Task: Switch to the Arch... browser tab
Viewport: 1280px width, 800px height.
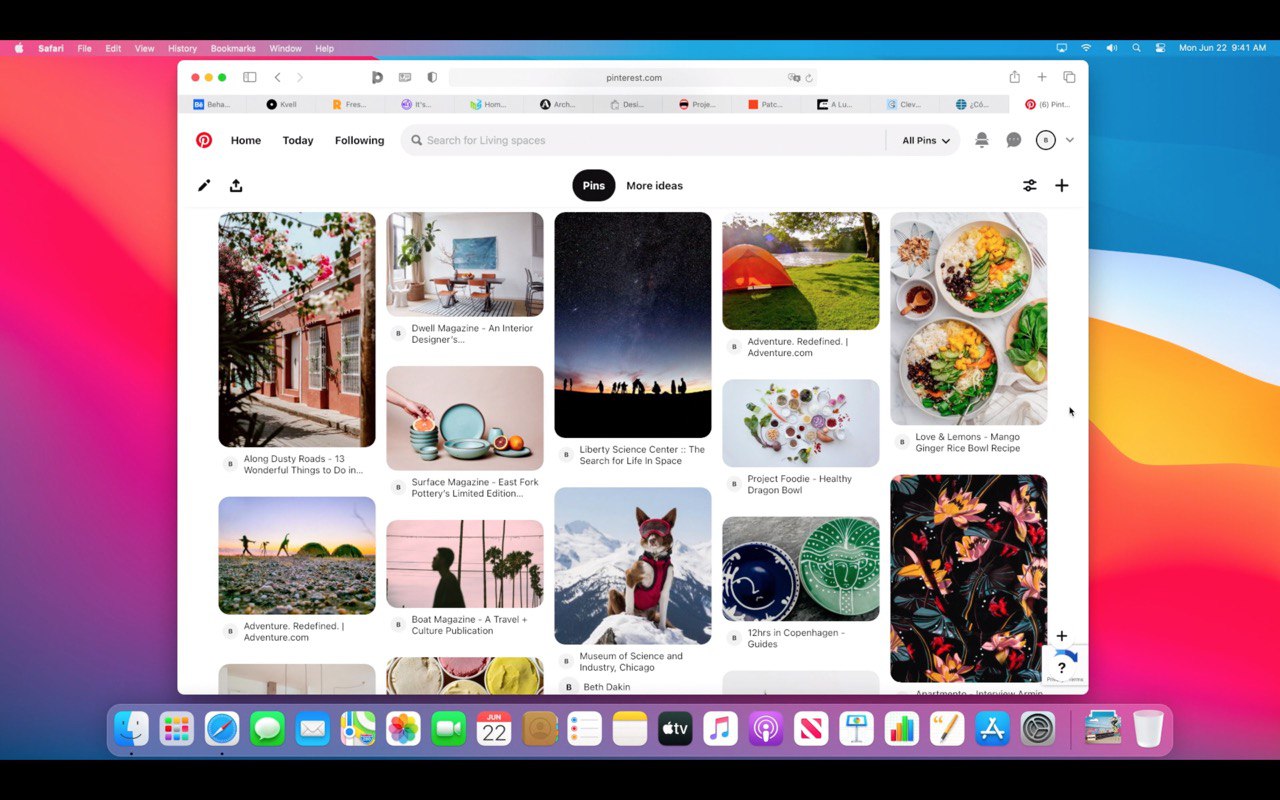Action: (x=557, y=104)
